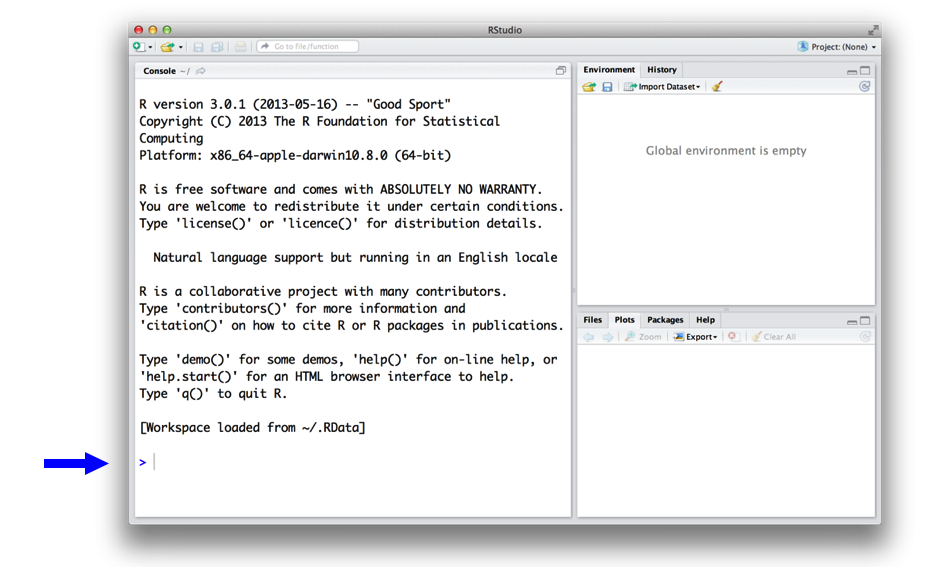Open the Import Dataset dropdown
This screenshot has width=926, height=567.
click(663, 87)
